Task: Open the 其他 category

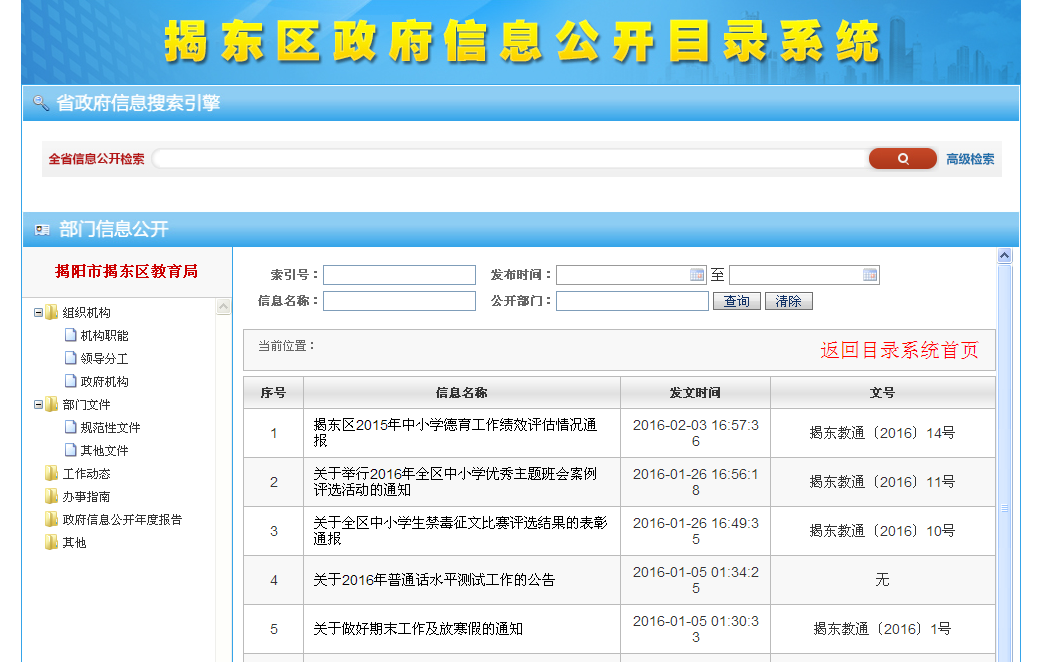Action: click(75, 542)
